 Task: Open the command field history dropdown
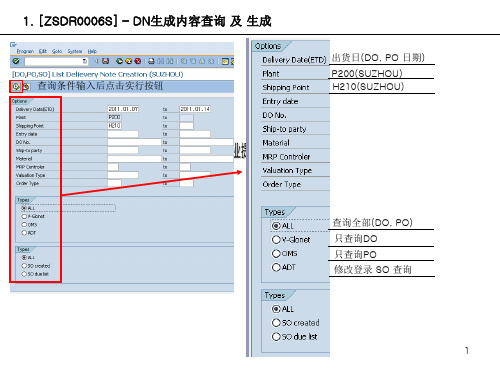point(84,61)
